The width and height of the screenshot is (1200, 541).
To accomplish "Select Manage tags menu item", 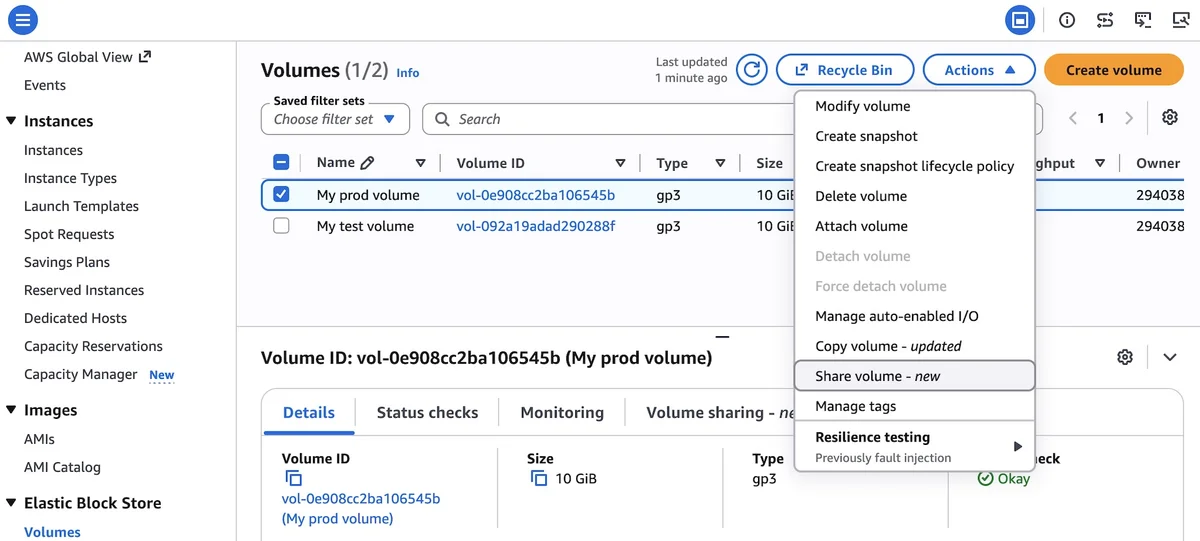I will click(914, 406).
